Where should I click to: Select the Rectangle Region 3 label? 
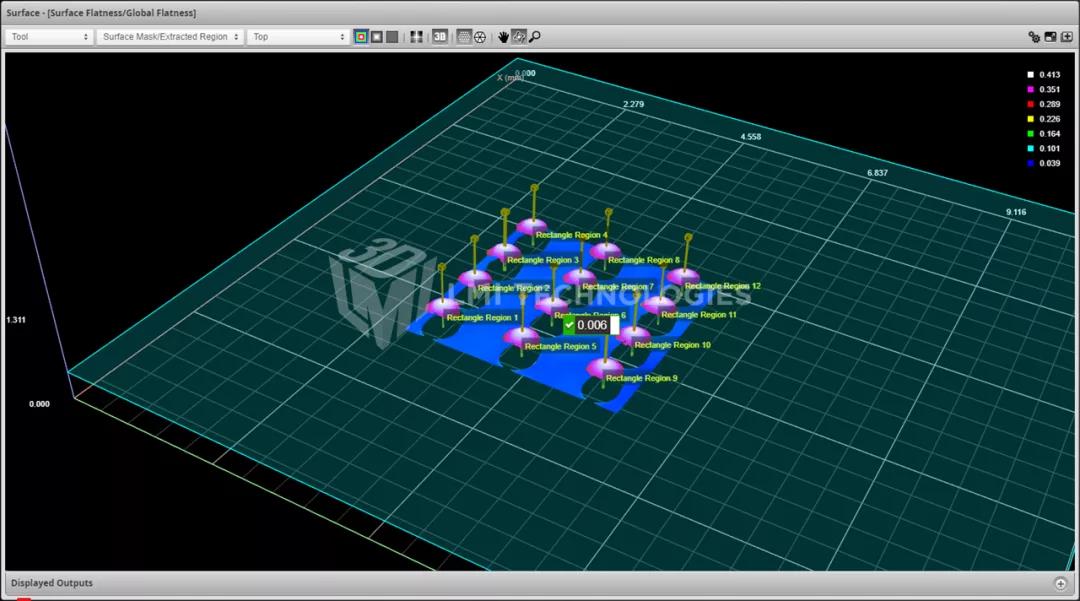(543, 260)
